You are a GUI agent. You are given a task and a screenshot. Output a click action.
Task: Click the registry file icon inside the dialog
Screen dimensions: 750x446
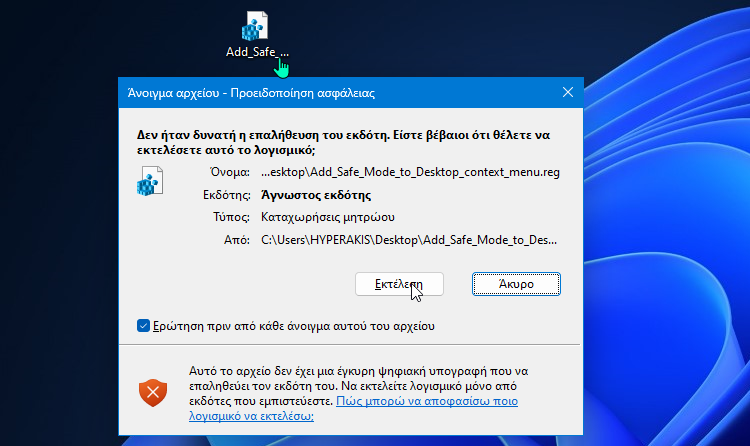[x=150, y=181]
